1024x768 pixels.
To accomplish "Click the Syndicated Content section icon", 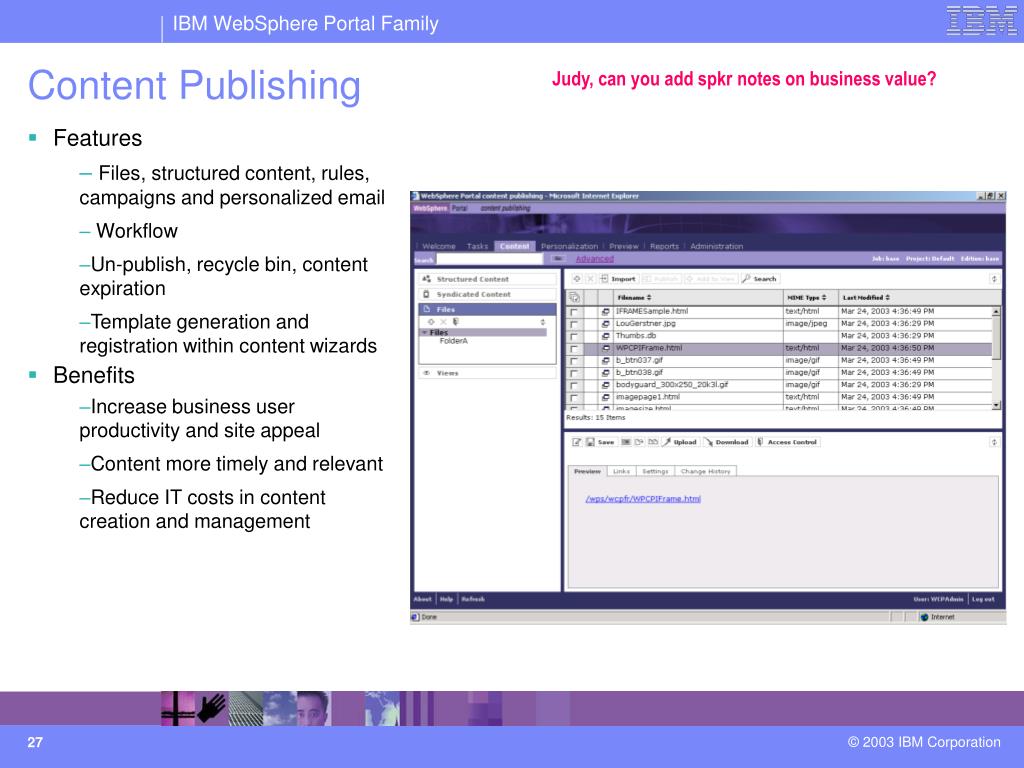I will pyautogui.click(x=426, y=295).
